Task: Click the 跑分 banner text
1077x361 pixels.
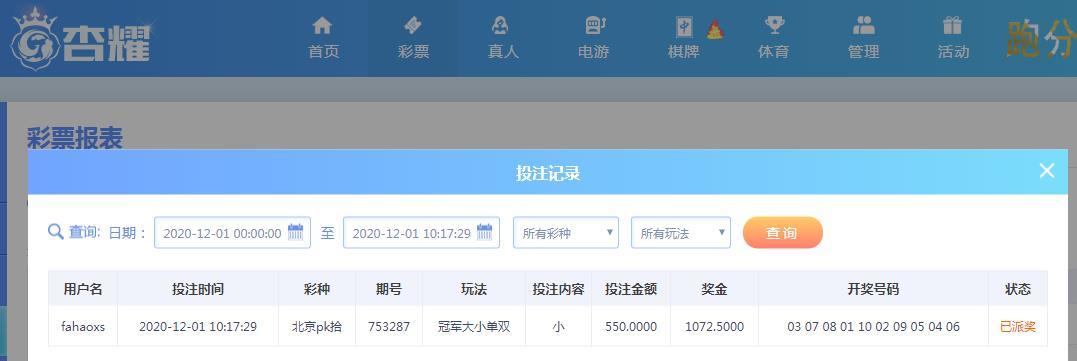Action: pos(1041,39)
